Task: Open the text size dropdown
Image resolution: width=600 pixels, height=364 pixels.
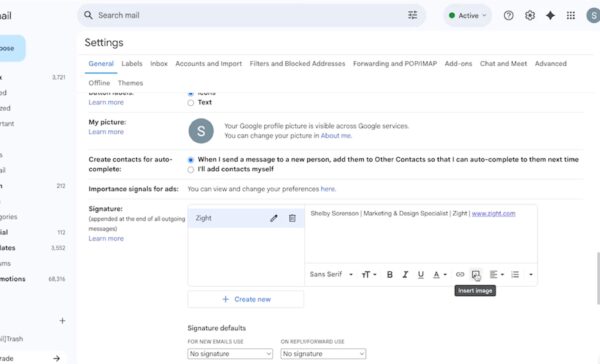Action: tap(369, 274)
